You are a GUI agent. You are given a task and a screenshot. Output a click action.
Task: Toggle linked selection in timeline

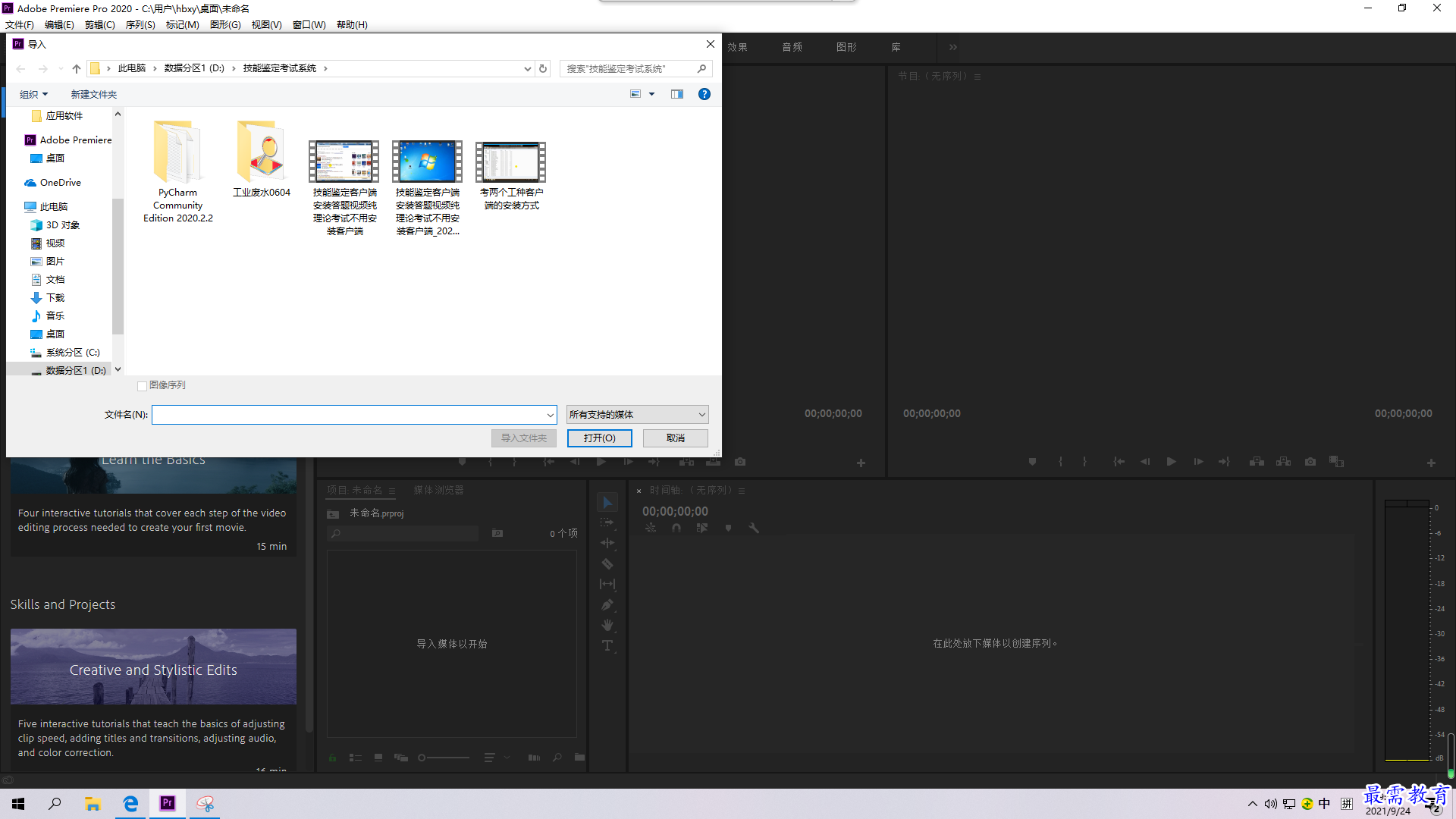pos(702,528)
